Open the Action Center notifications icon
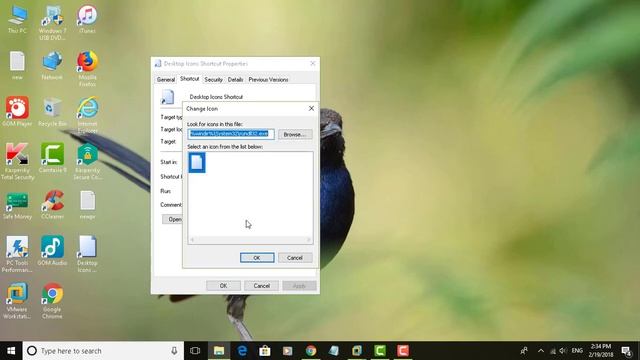This screenshot has width=640, height=360. (627, 351)
